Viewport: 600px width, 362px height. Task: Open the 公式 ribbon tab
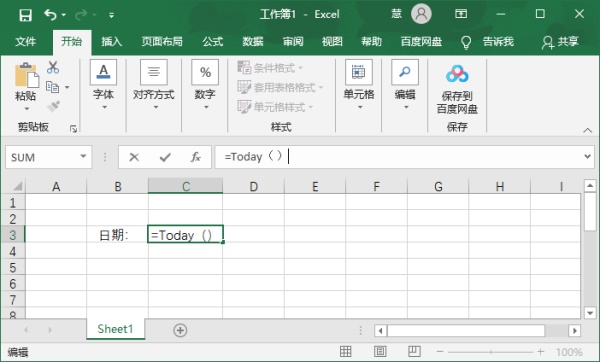(x=212, y=41)
